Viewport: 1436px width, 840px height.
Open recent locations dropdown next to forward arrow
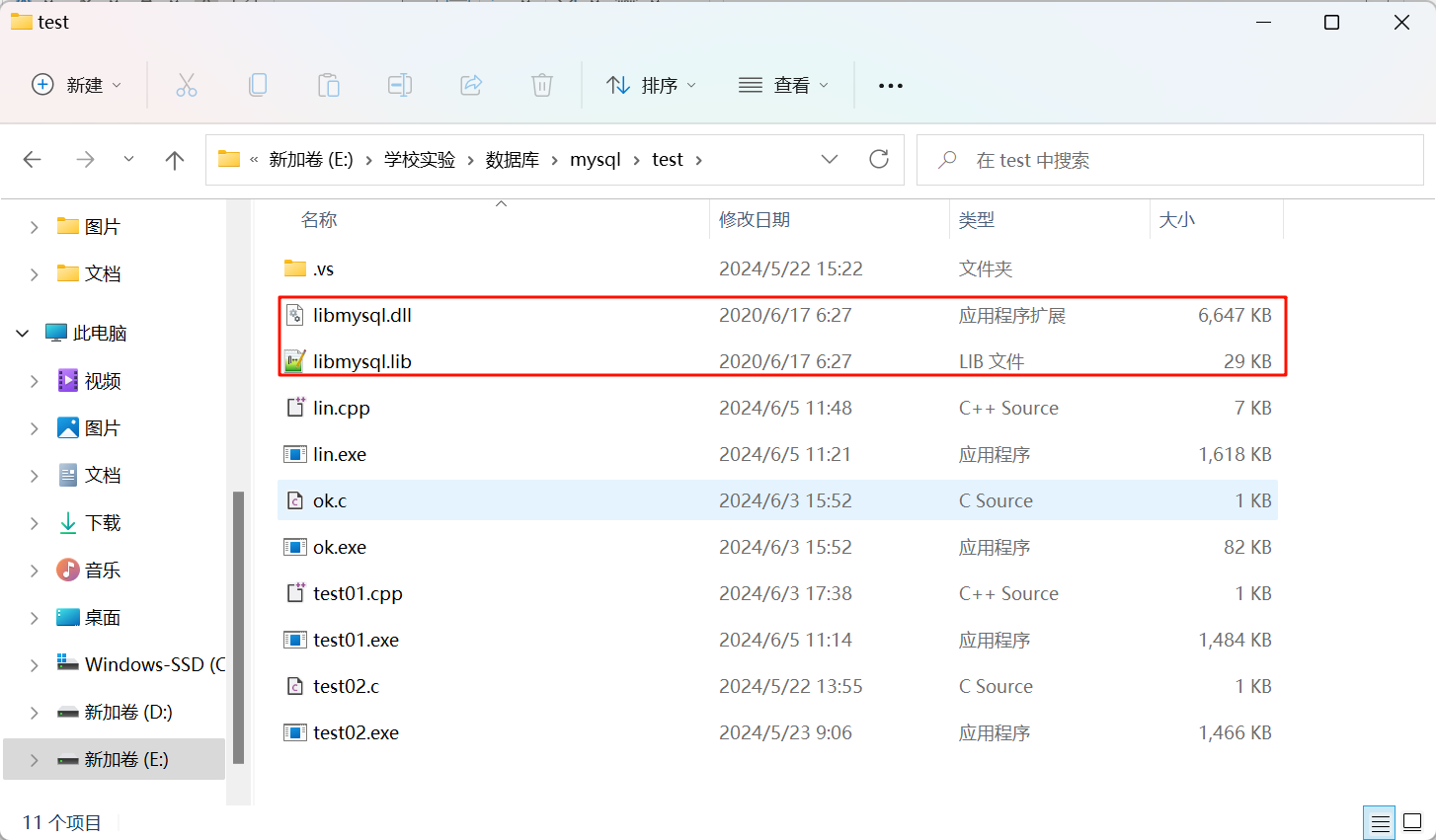128,160
